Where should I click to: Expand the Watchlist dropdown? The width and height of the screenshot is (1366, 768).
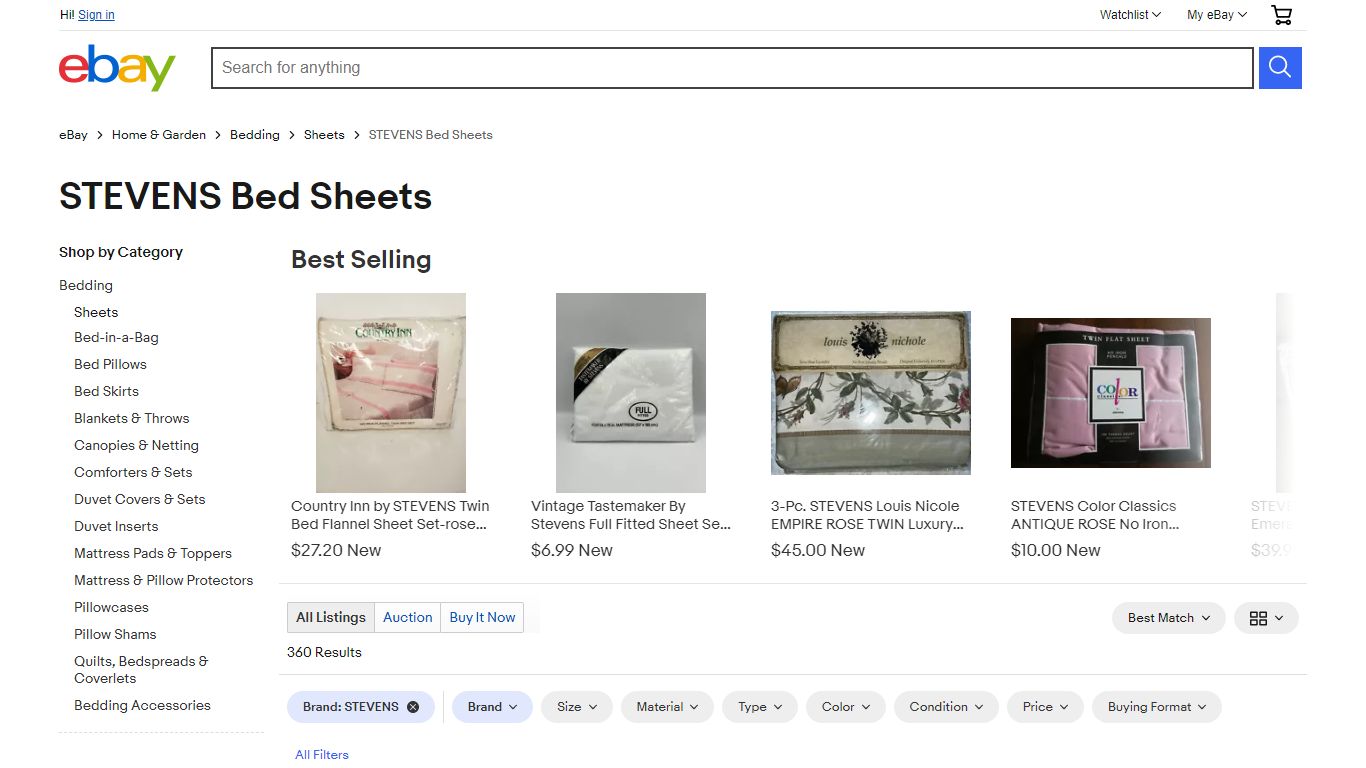(1130, 15)
